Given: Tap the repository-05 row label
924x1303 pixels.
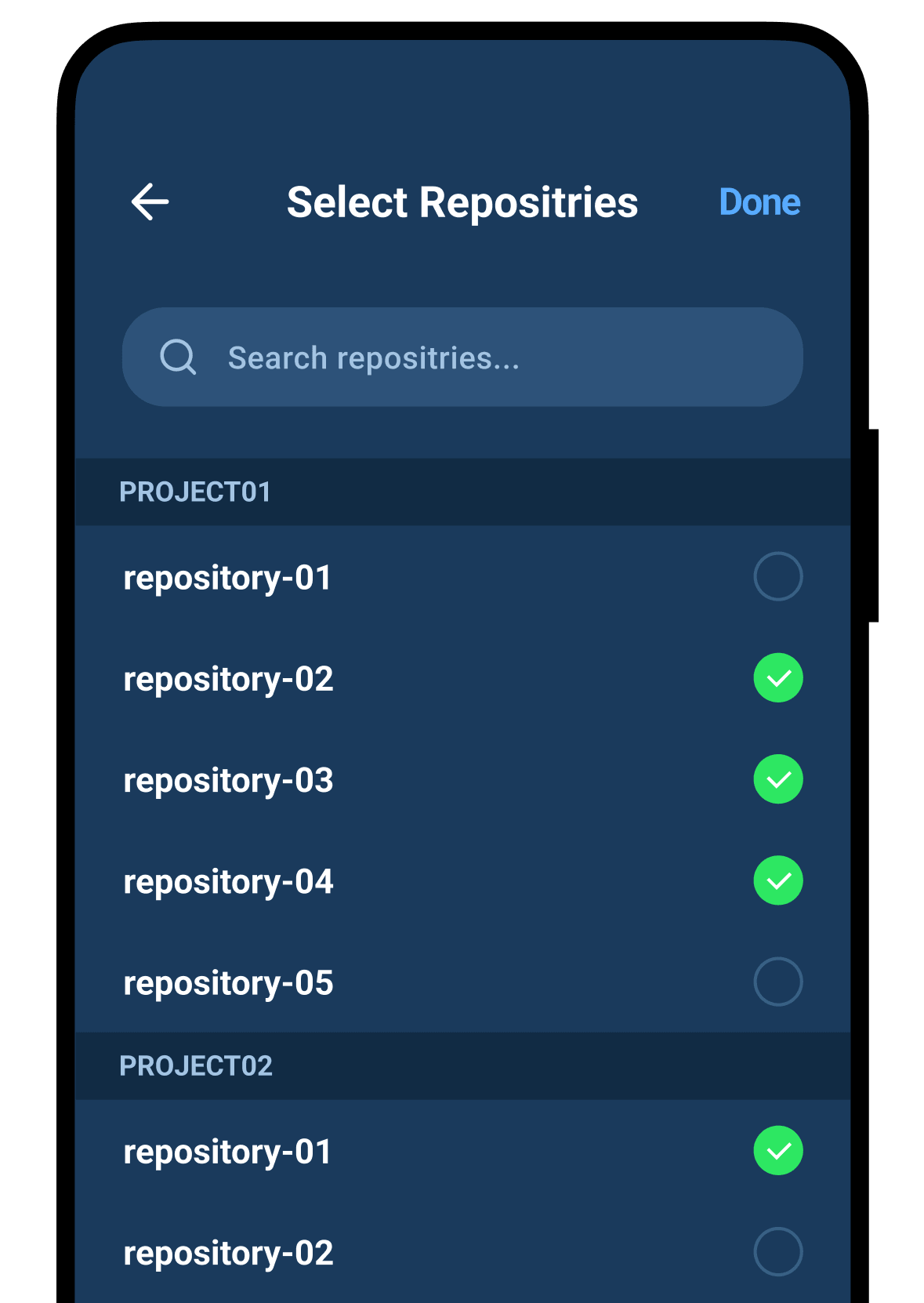Looking at the screenshot, I should pos(228,983).
